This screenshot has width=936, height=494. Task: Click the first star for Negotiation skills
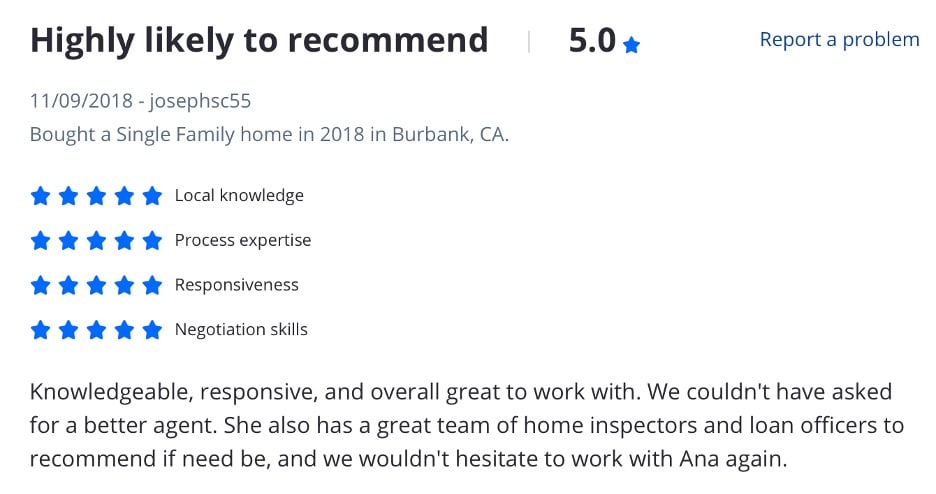pos(40,330)
